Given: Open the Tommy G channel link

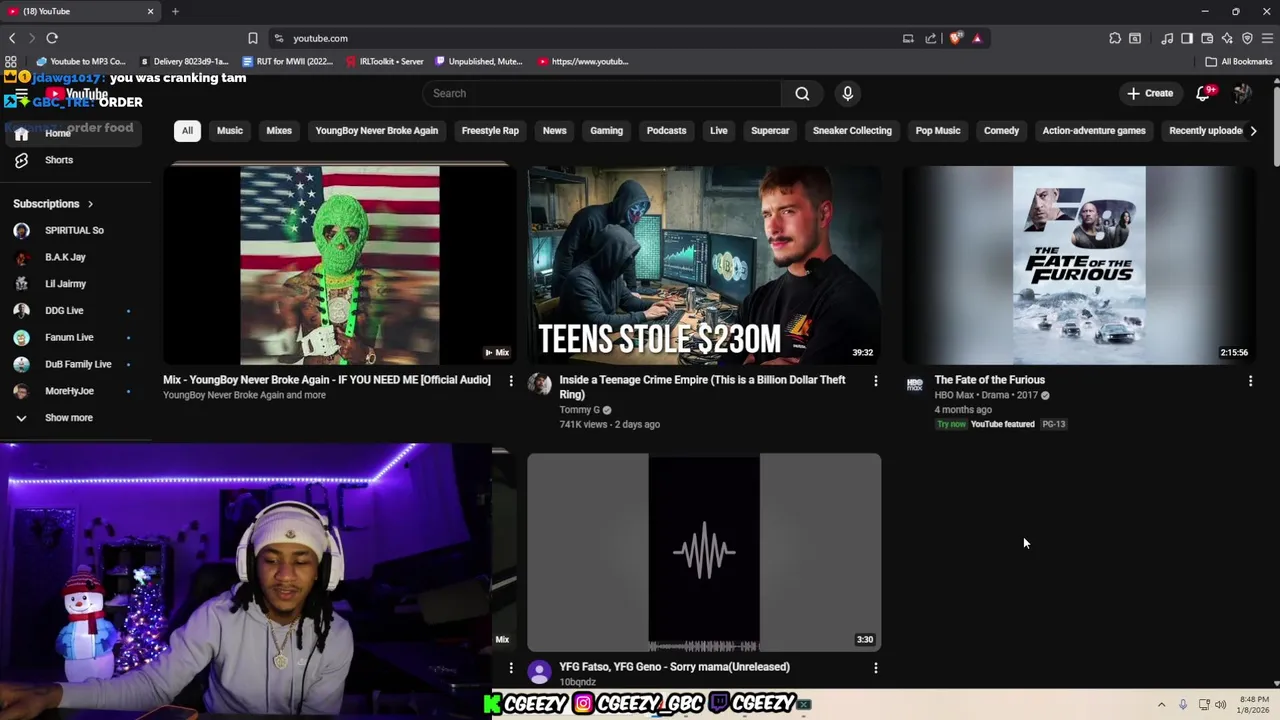Looking at the screenshot, I should click(x=579, y=410).
